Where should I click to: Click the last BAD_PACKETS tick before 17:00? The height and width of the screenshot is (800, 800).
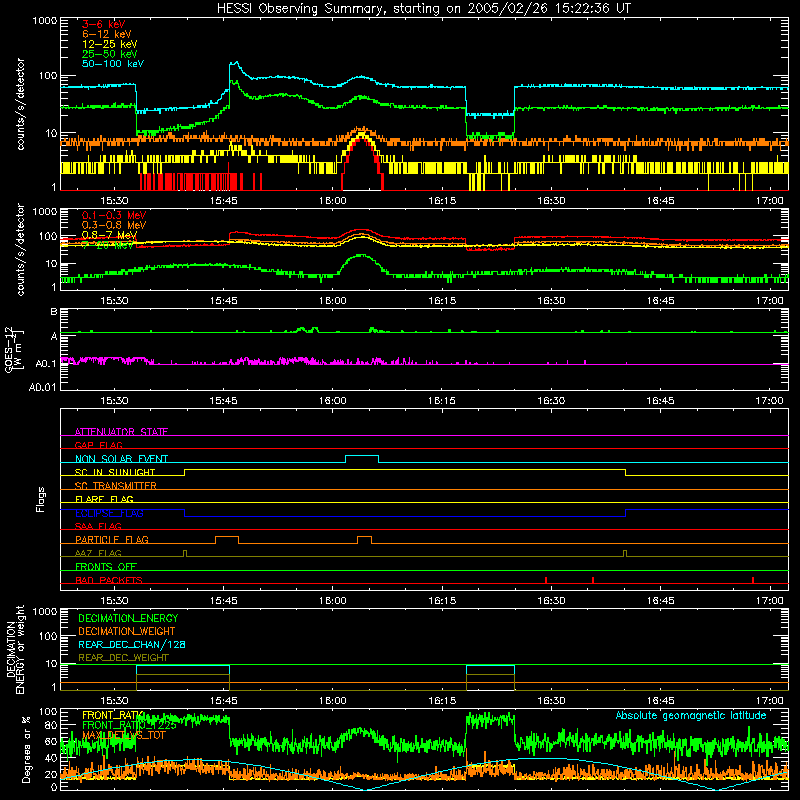(753, 580)
